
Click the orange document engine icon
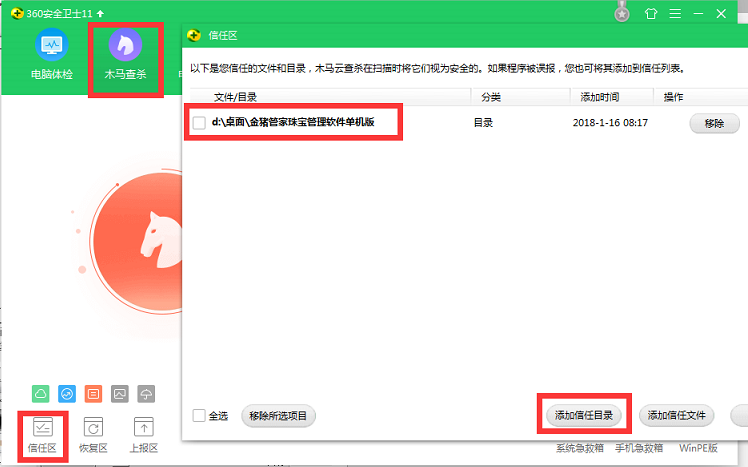pyautogui.click(x=94, y=394)
